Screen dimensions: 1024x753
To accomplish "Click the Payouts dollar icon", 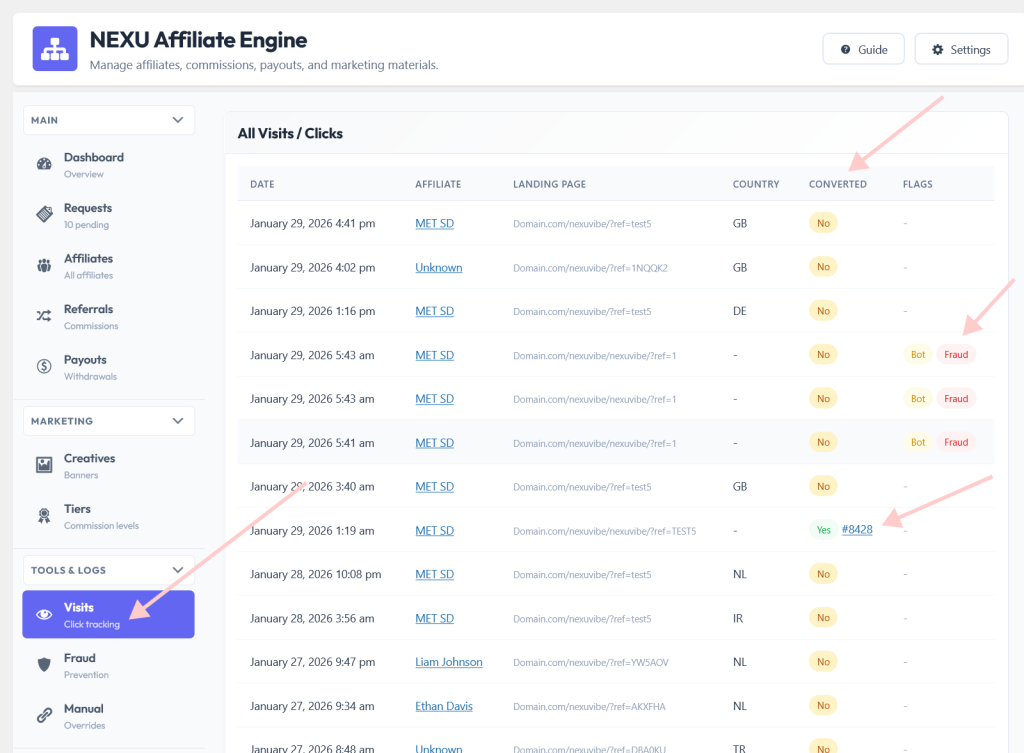I will 44,366.
